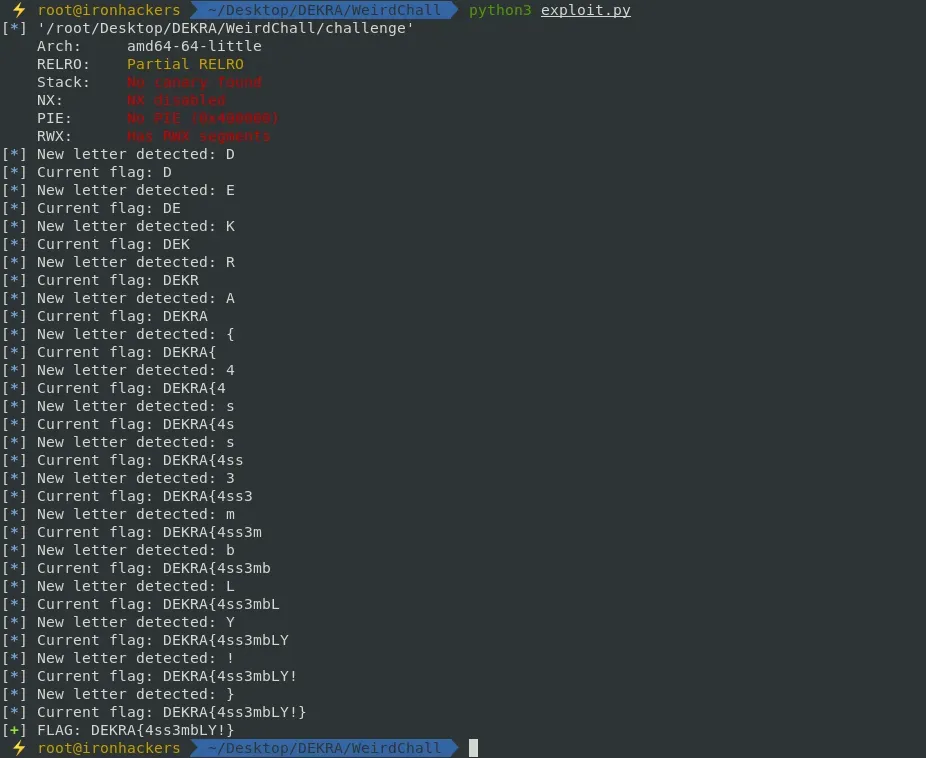This screenshot has width=926, height=758.
Task: Click the lightning bolt icon in the bottom prompt
Action: pos(18,748)
